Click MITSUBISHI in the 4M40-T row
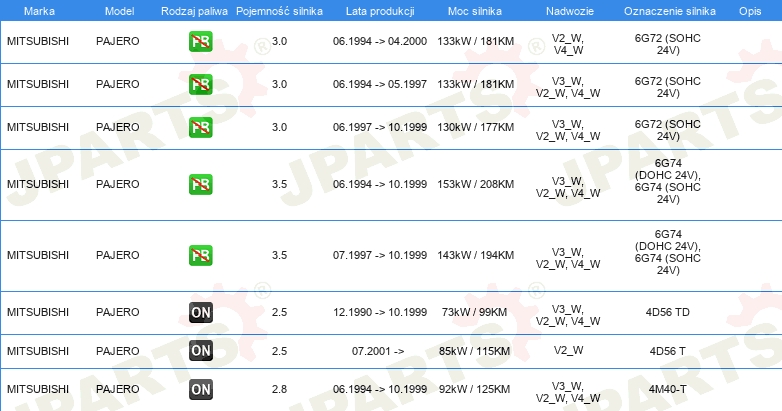 tap(38, 389)
